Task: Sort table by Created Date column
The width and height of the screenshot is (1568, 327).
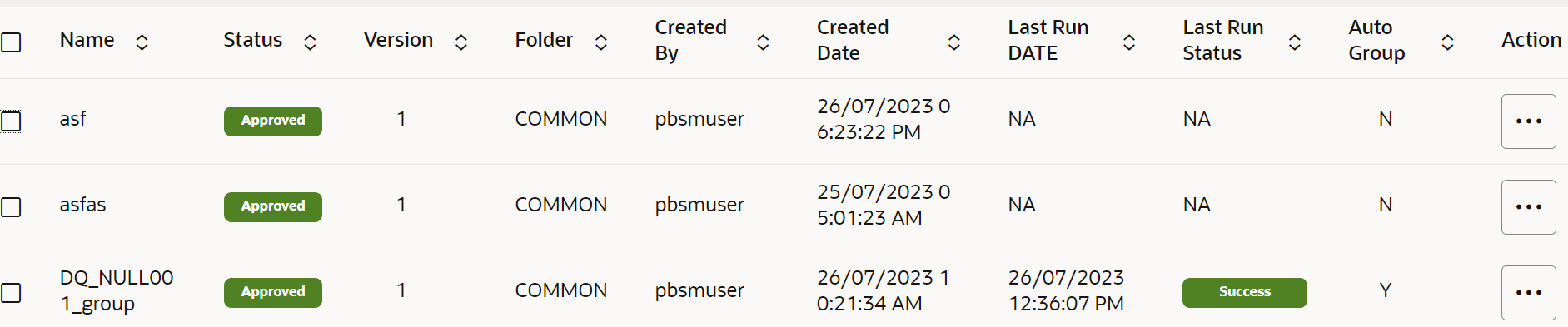Action: coord(954,42)
